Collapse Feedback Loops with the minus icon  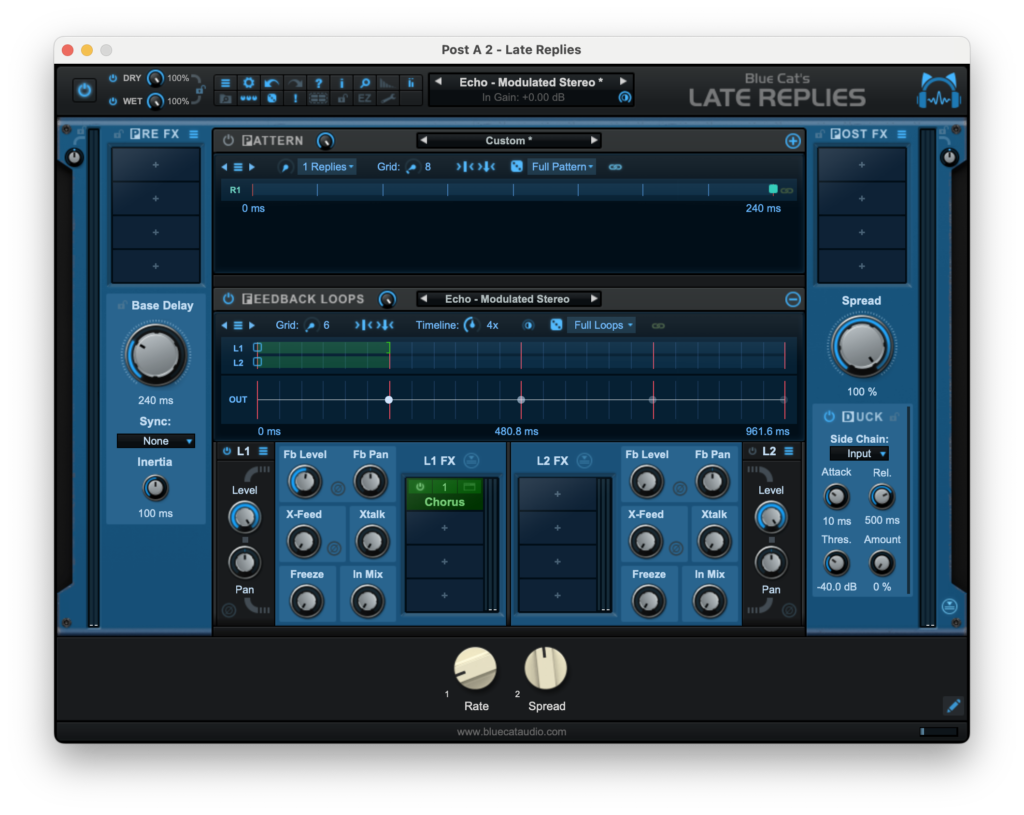click(x=792, y=299)
